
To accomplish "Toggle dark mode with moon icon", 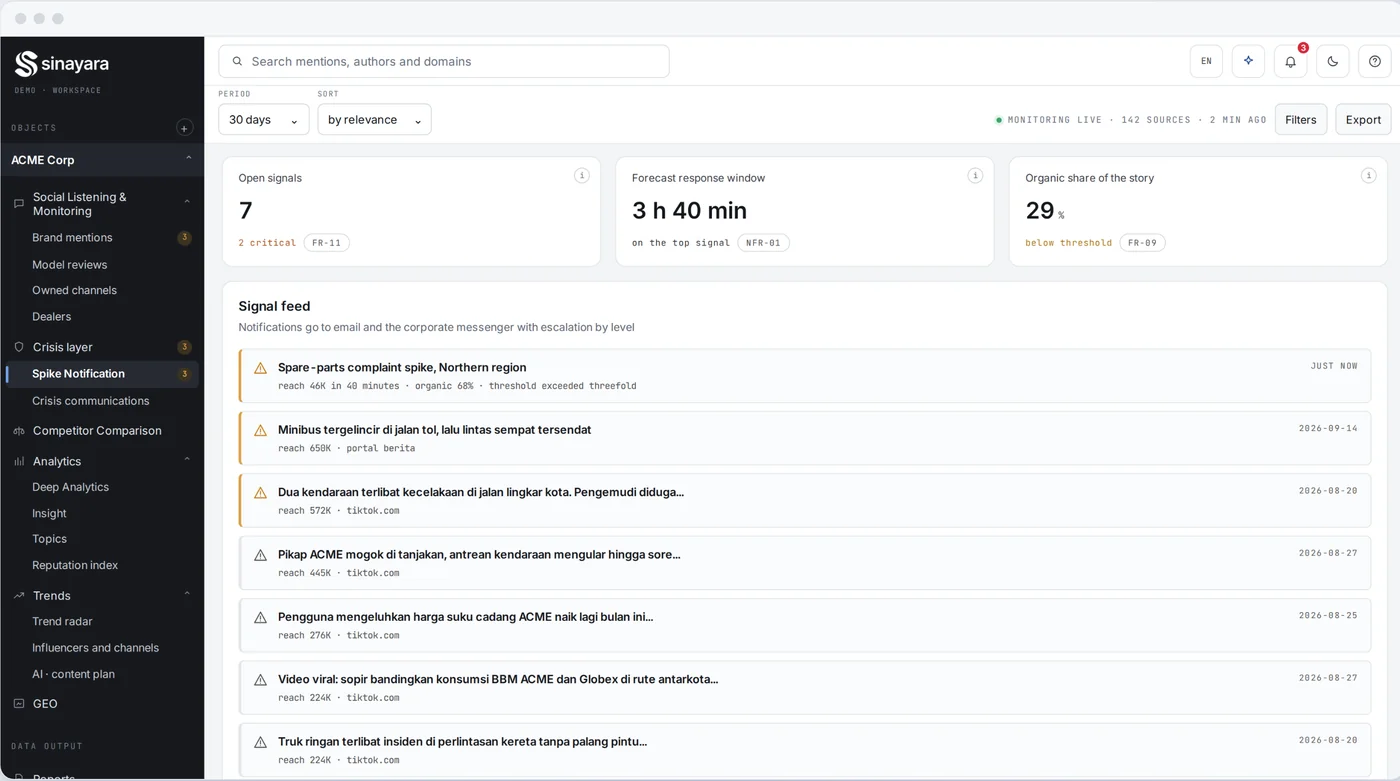I will coord(1333,61).
